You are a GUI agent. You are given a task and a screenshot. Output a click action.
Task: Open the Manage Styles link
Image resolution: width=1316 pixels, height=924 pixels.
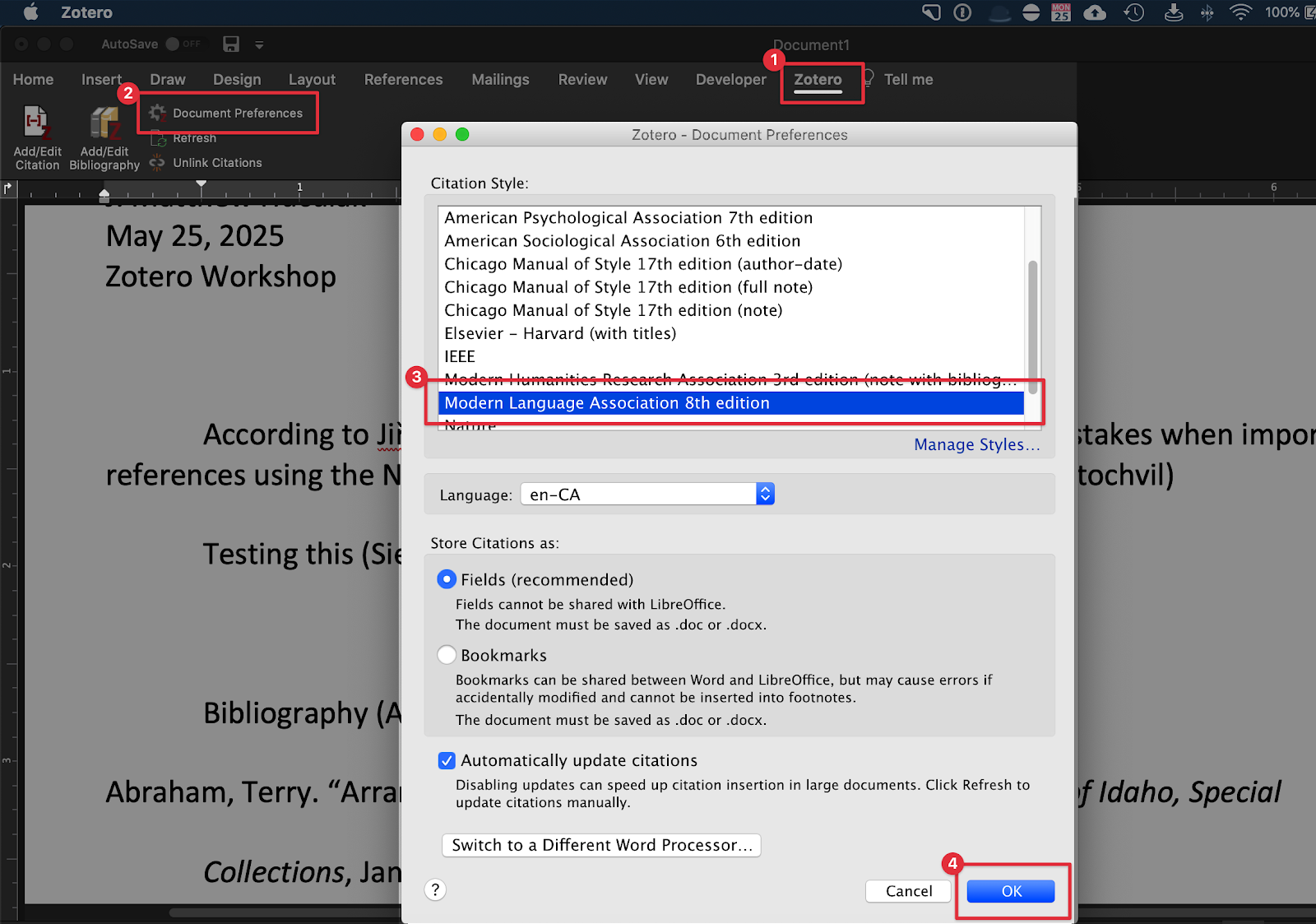click(977, 444)
